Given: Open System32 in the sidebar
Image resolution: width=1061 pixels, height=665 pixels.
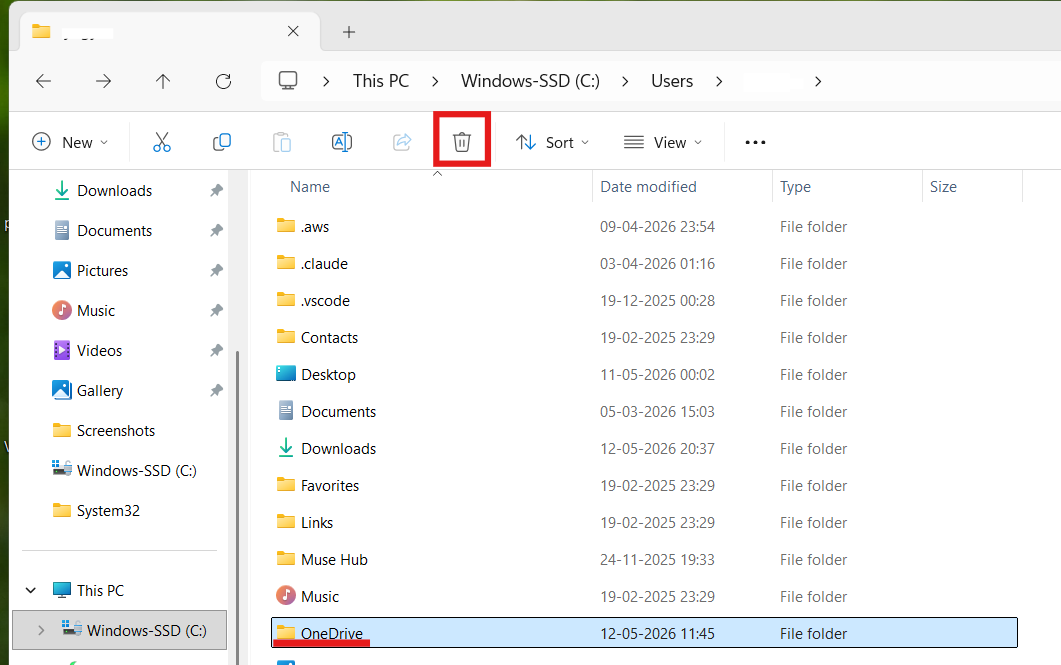Looking at the screenshot, I should click(108, 511).
